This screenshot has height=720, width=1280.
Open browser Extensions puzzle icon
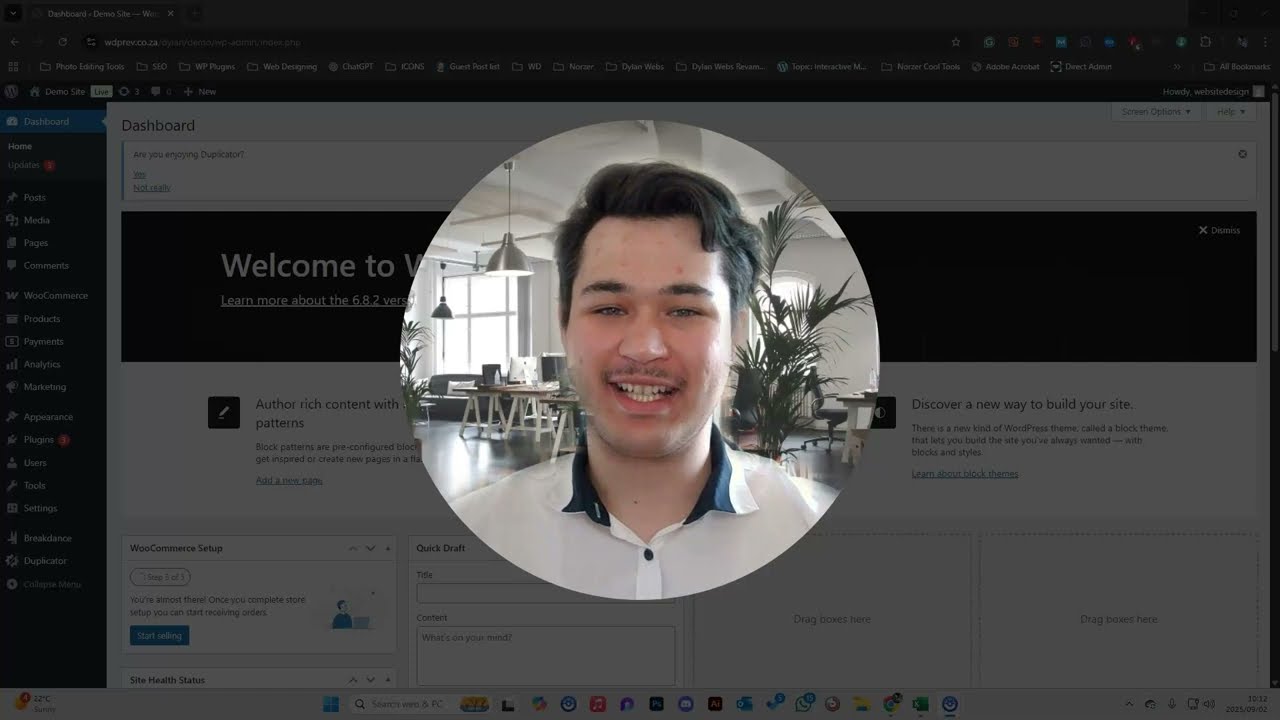tap(1205, 42)
